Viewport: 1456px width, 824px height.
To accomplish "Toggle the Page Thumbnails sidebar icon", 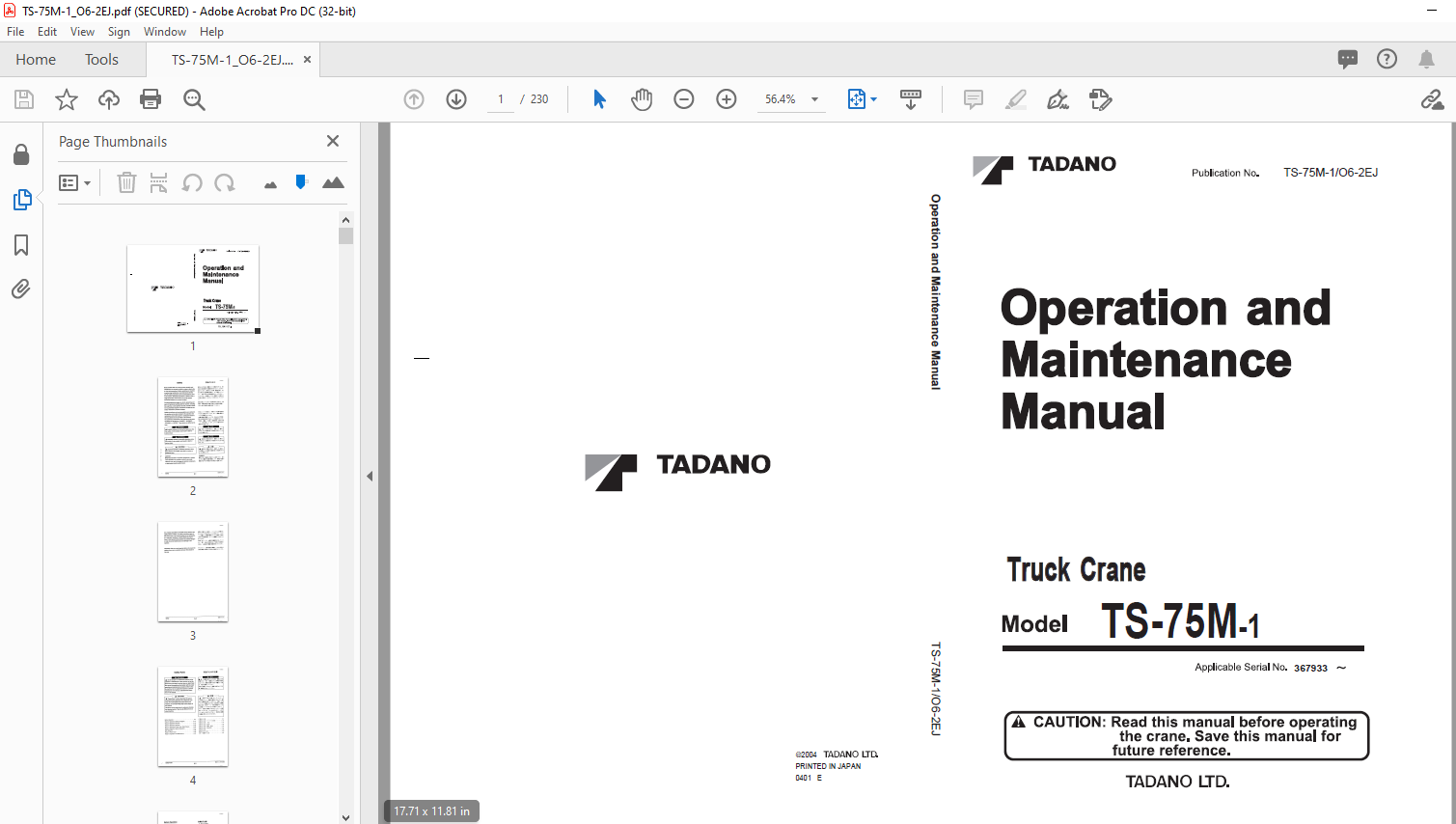I will (x=21, y=200).
